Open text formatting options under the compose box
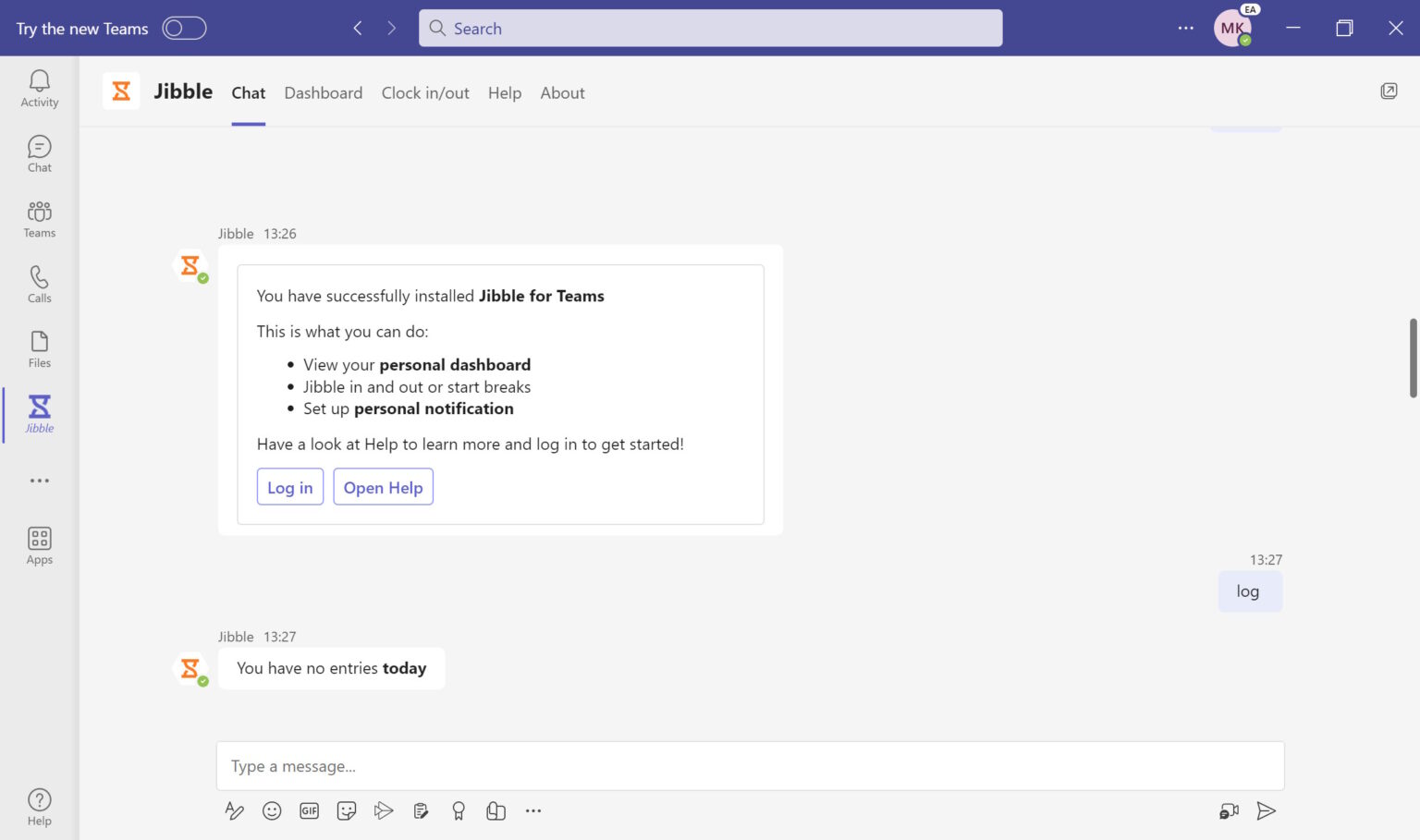Screen dimensions: 1420x840 (x=234, y=810)
